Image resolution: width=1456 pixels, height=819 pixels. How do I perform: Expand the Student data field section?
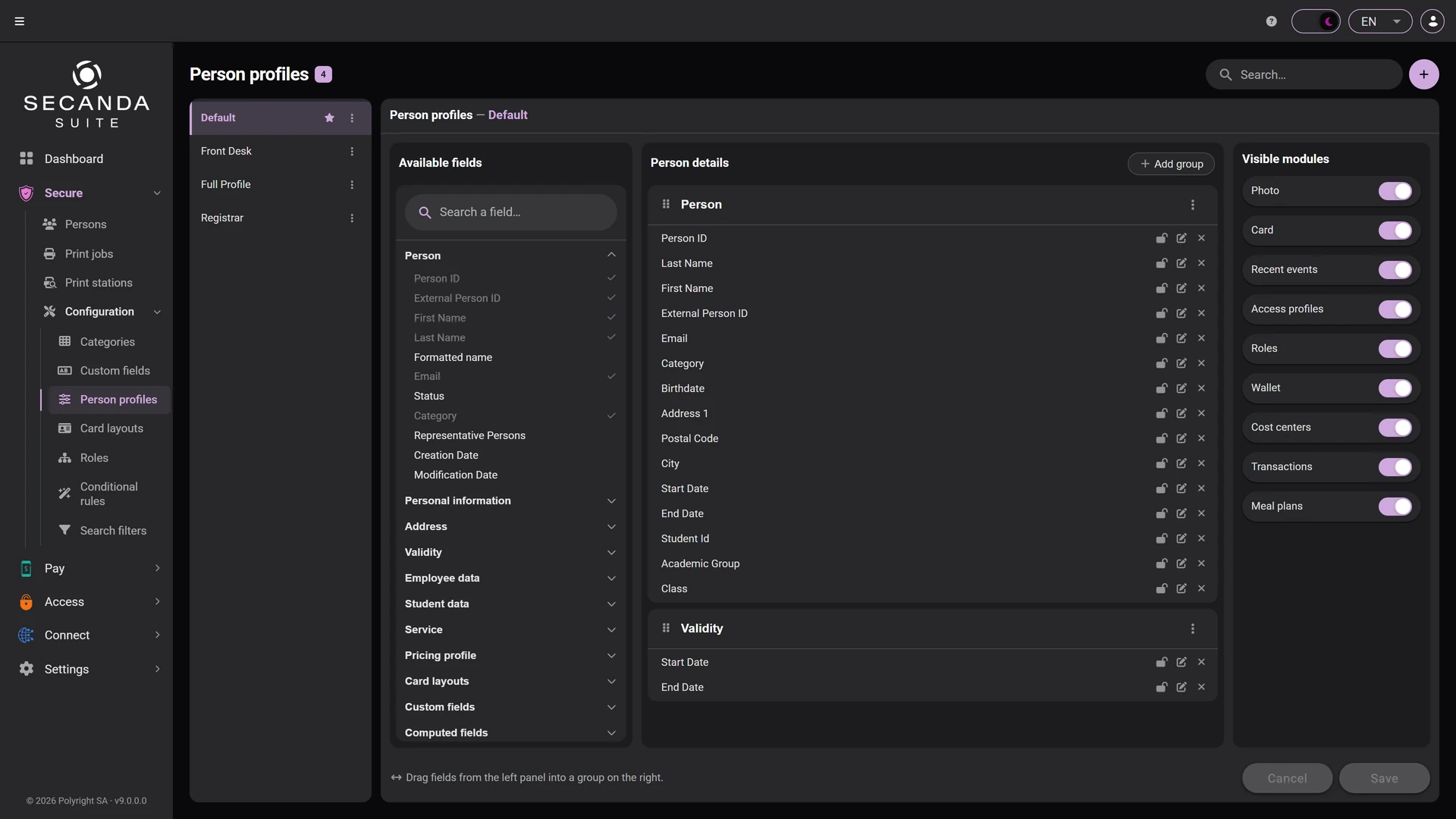510,604
